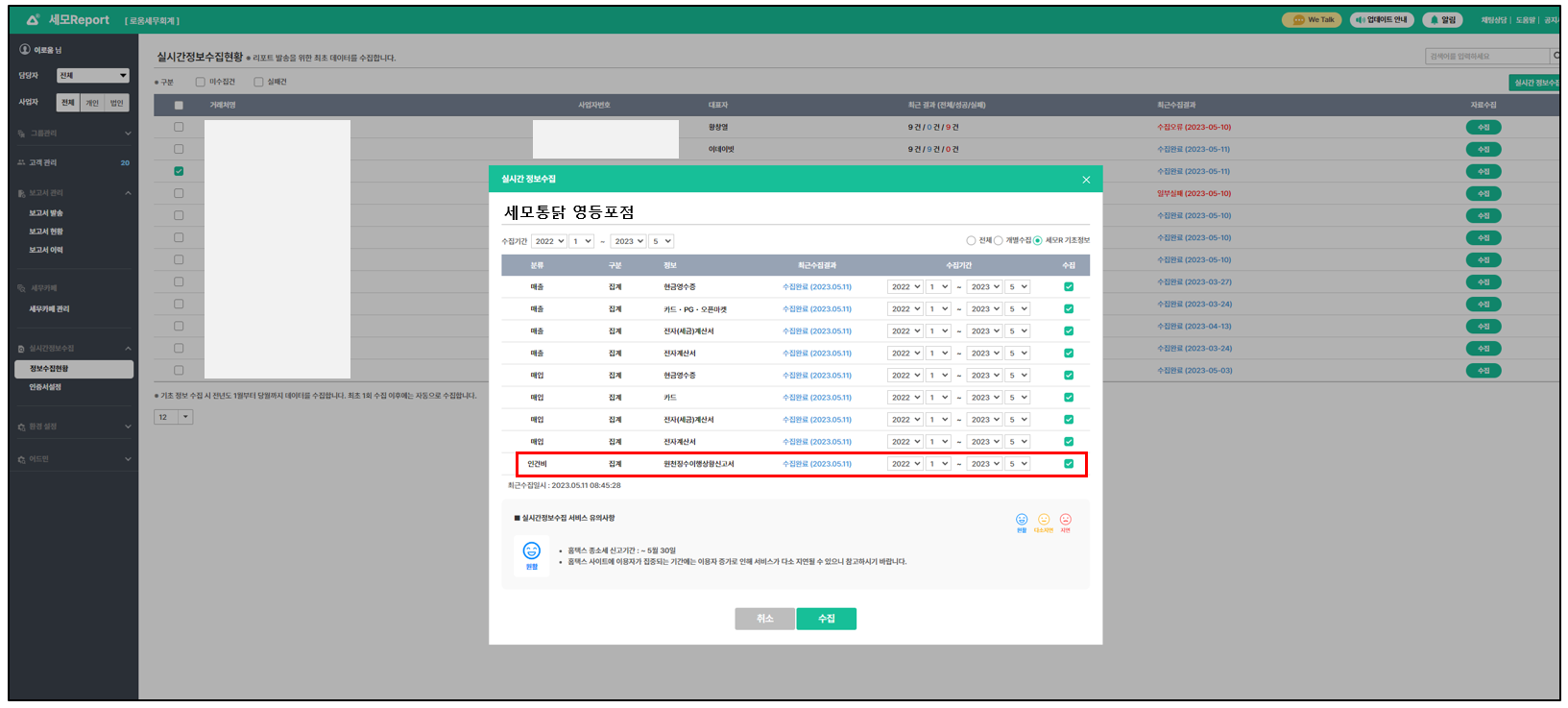Enable the 미수집건 filter checkbox
Image resolution: width=1568 pixels, height=708 pixels.
(201, 83)
